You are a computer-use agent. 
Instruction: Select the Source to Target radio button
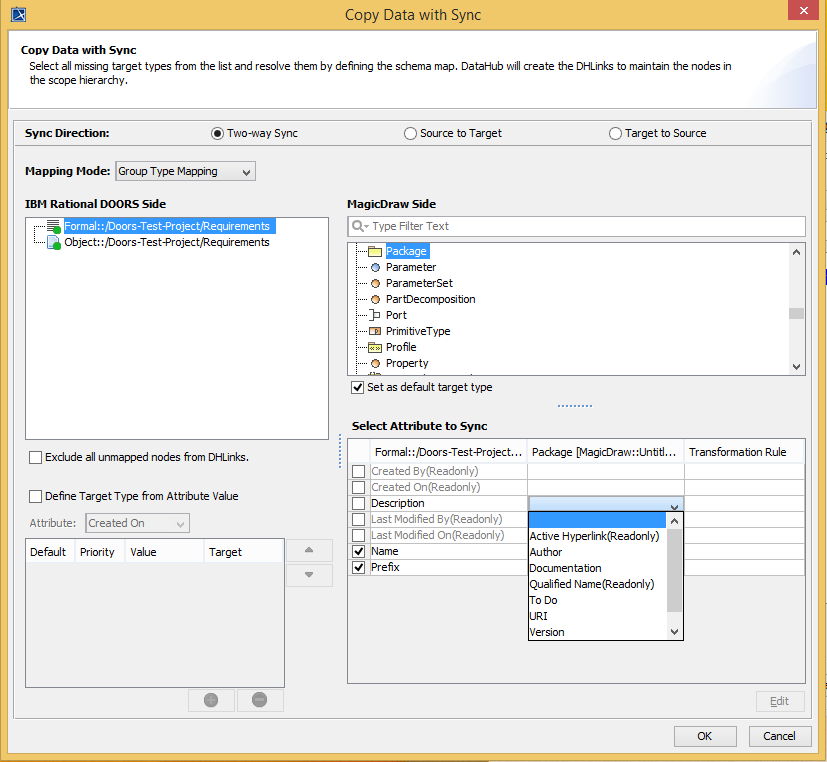coord(410,134)
